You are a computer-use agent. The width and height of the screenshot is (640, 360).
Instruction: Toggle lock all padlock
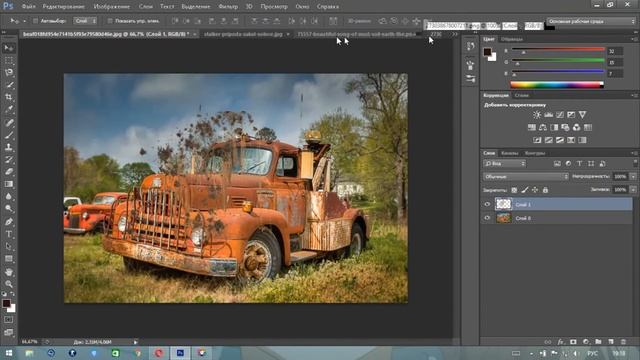pyautogui.click(x=545, y=190)
